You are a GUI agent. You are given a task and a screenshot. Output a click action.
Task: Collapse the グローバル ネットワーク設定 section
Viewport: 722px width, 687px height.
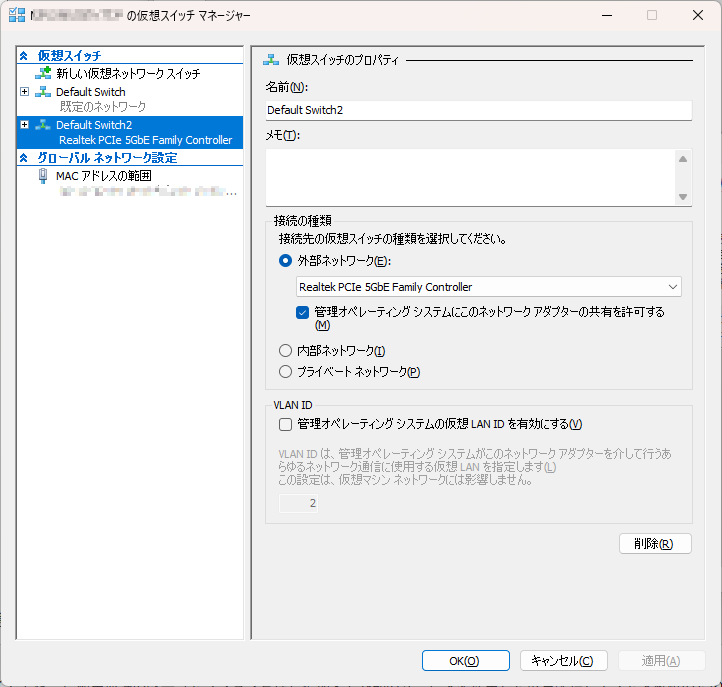[25, 158]
